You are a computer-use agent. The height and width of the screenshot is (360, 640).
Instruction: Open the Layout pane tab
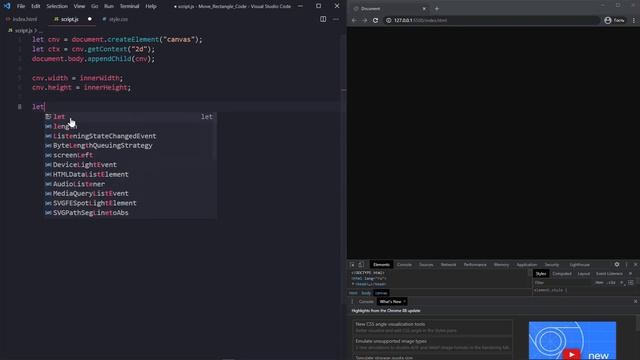point(584,273)
